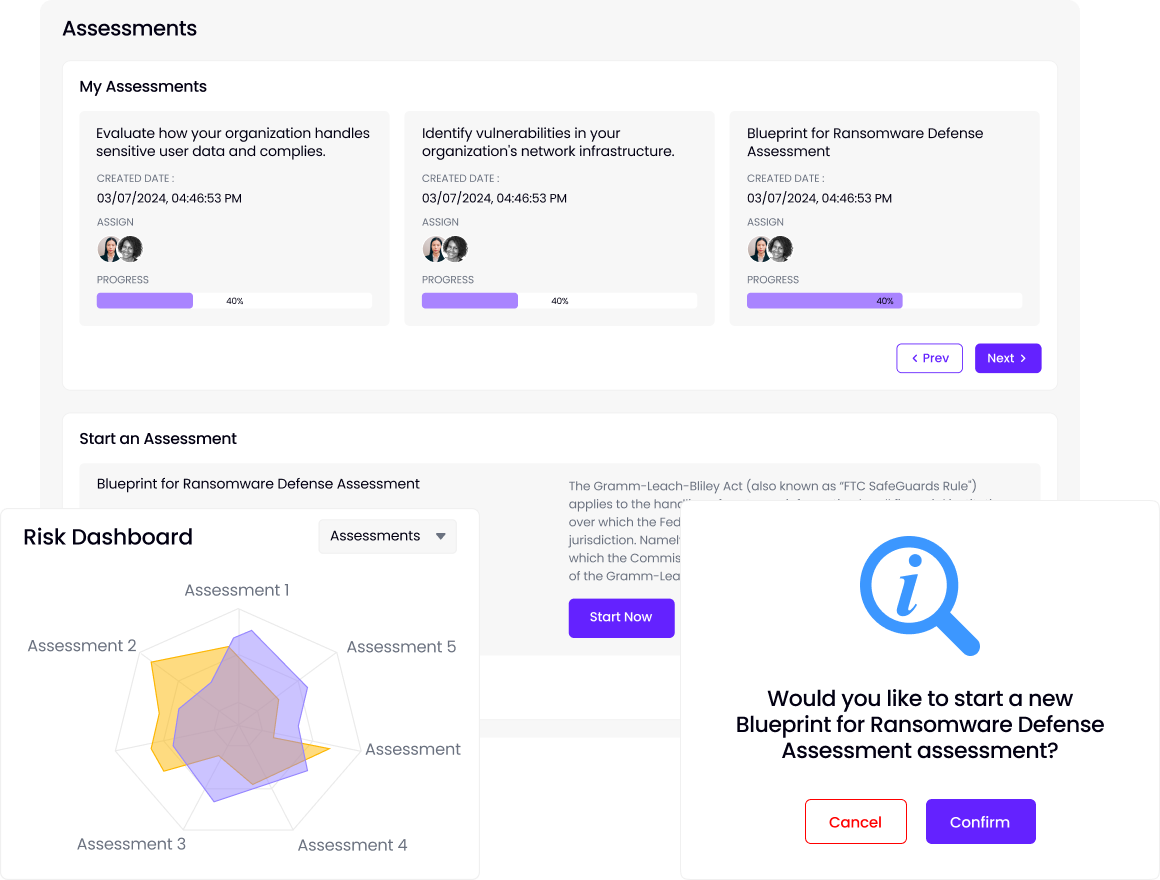Select Assessment 3 label on radar chart
The width and height of the screenshot is (1160, 880).
(131, 844)
